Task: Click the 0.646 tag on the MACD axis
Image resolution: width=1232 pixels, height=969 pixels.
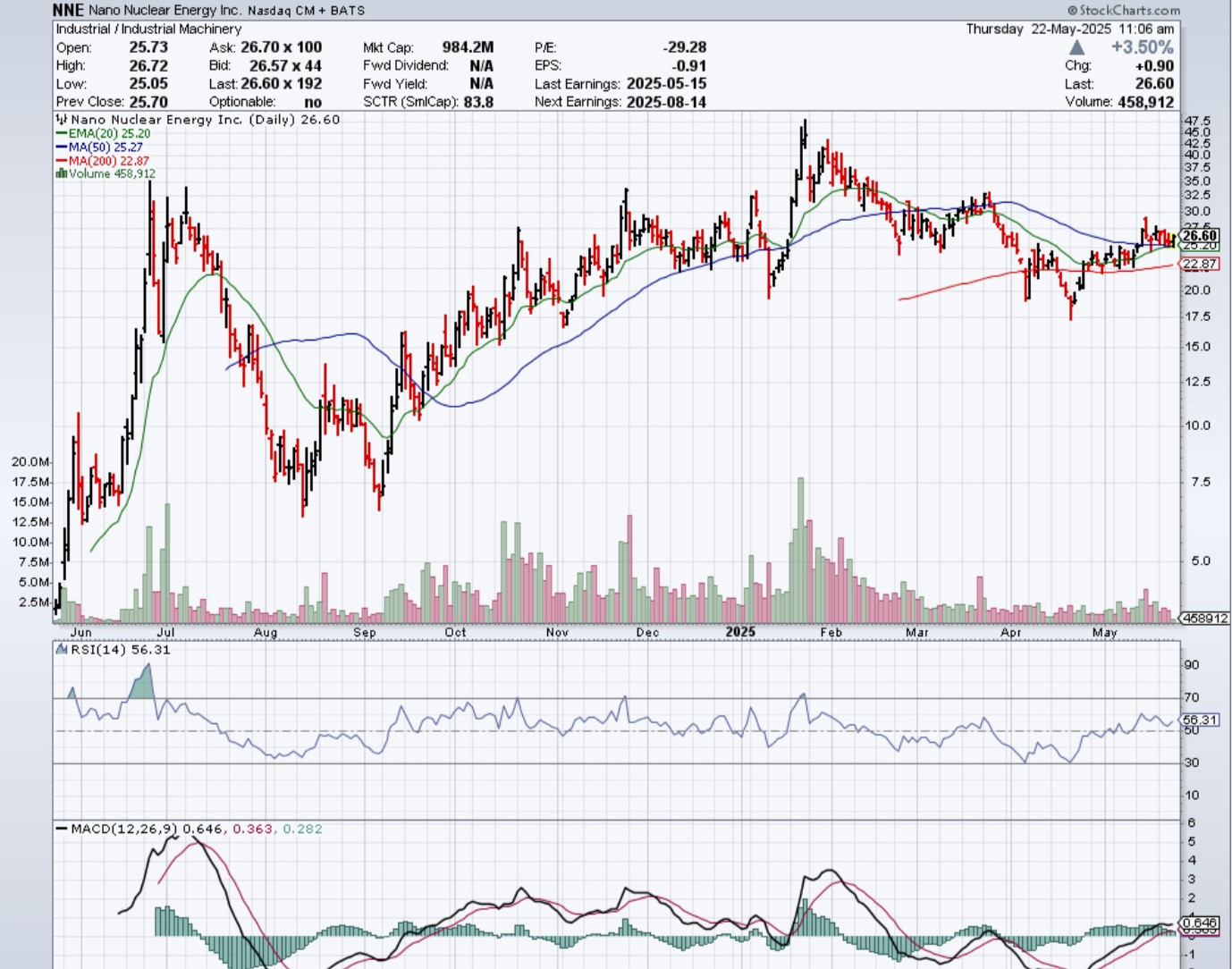Action: [1200, 923]
